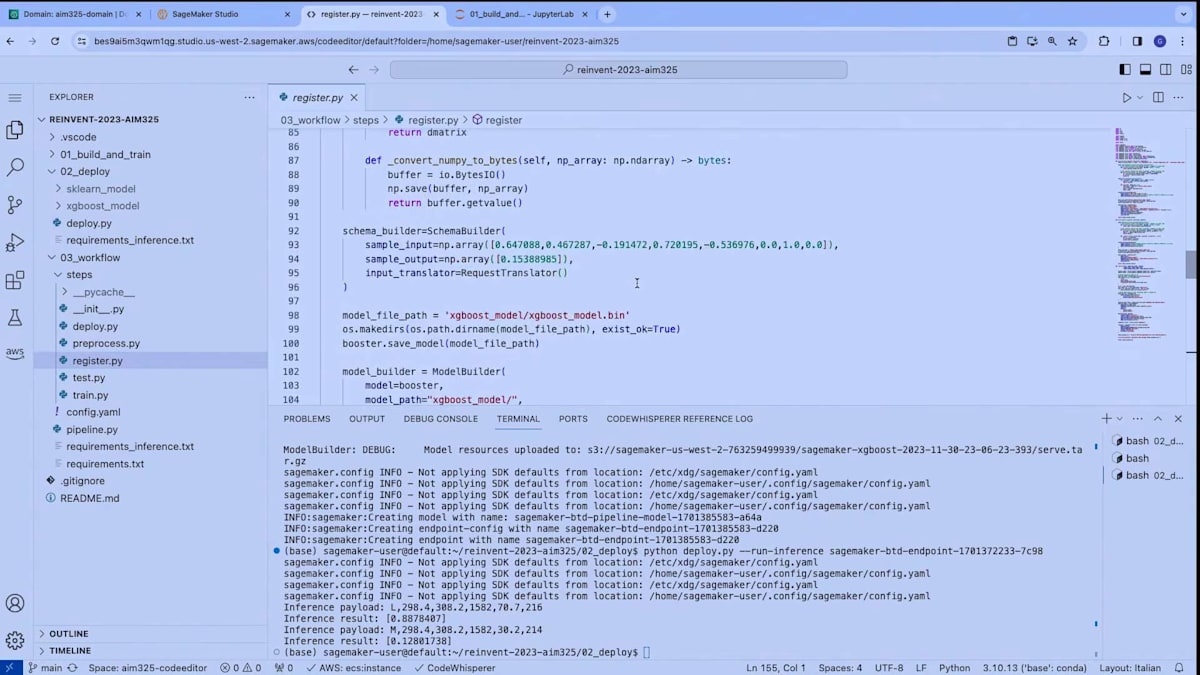
Task: Switch to the DEBUG CONSOLE tab
Action: (x=440, y=418)
